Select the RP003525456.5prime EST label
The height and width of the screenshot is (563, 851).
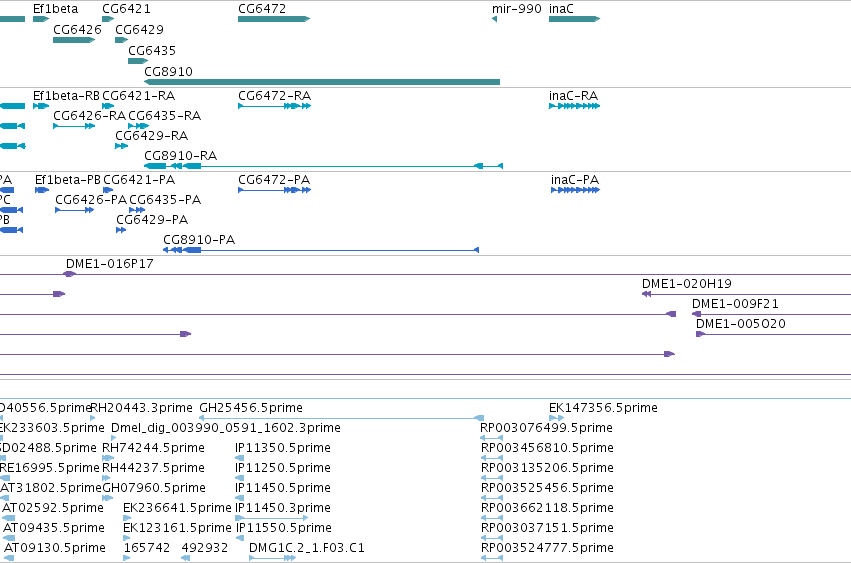click(548, 488)
